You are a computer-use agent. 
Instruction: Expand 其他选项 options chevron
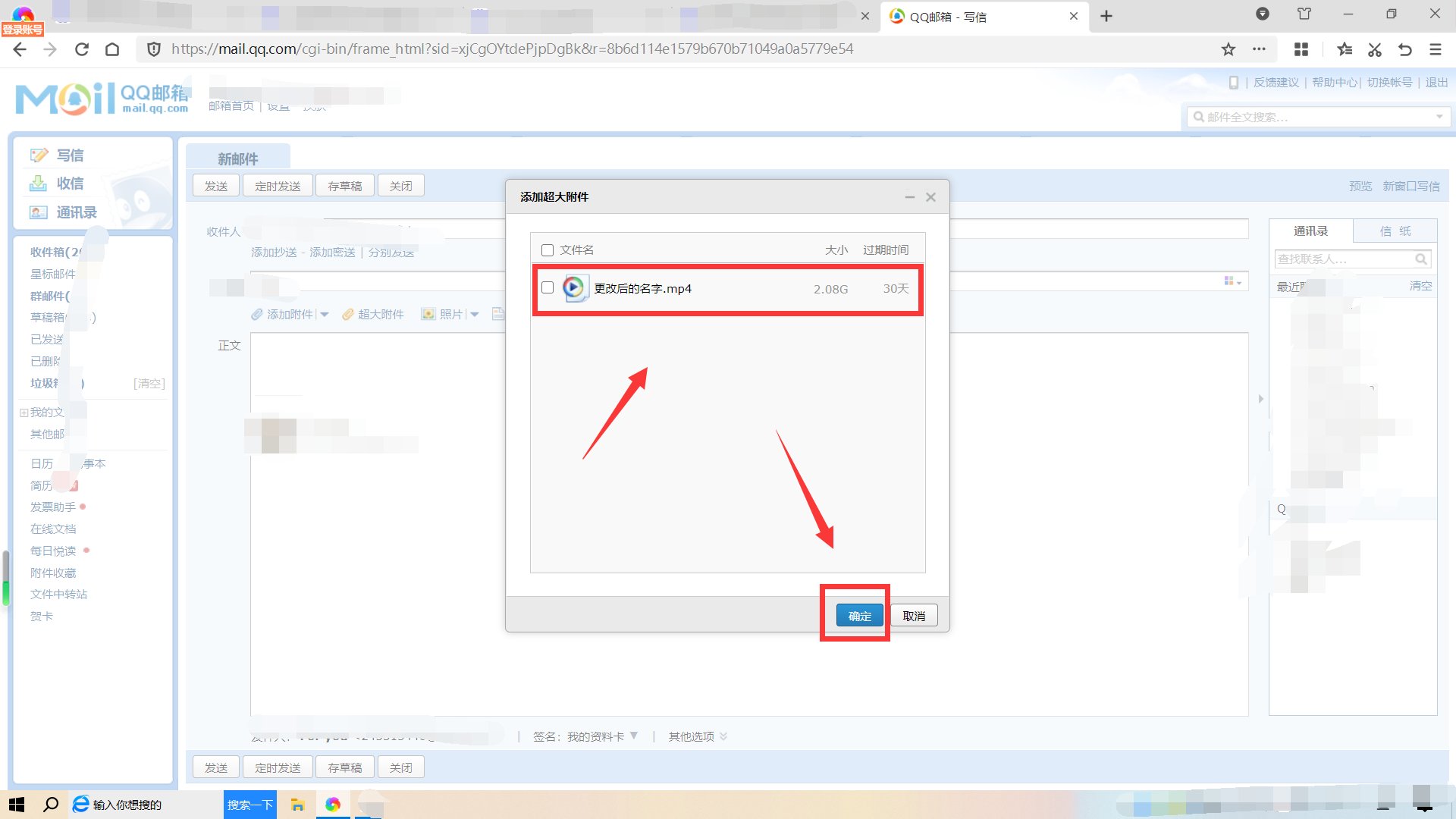click(723, 736)
